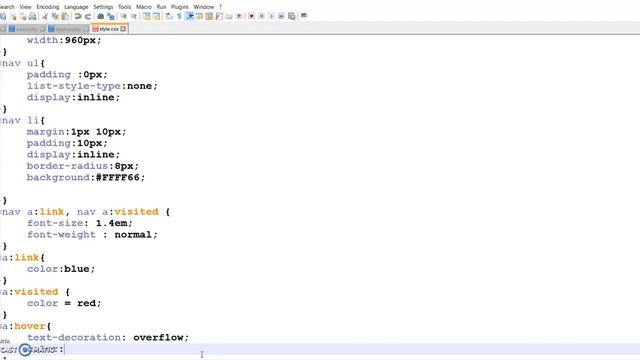Select the style.css tab

109,29
